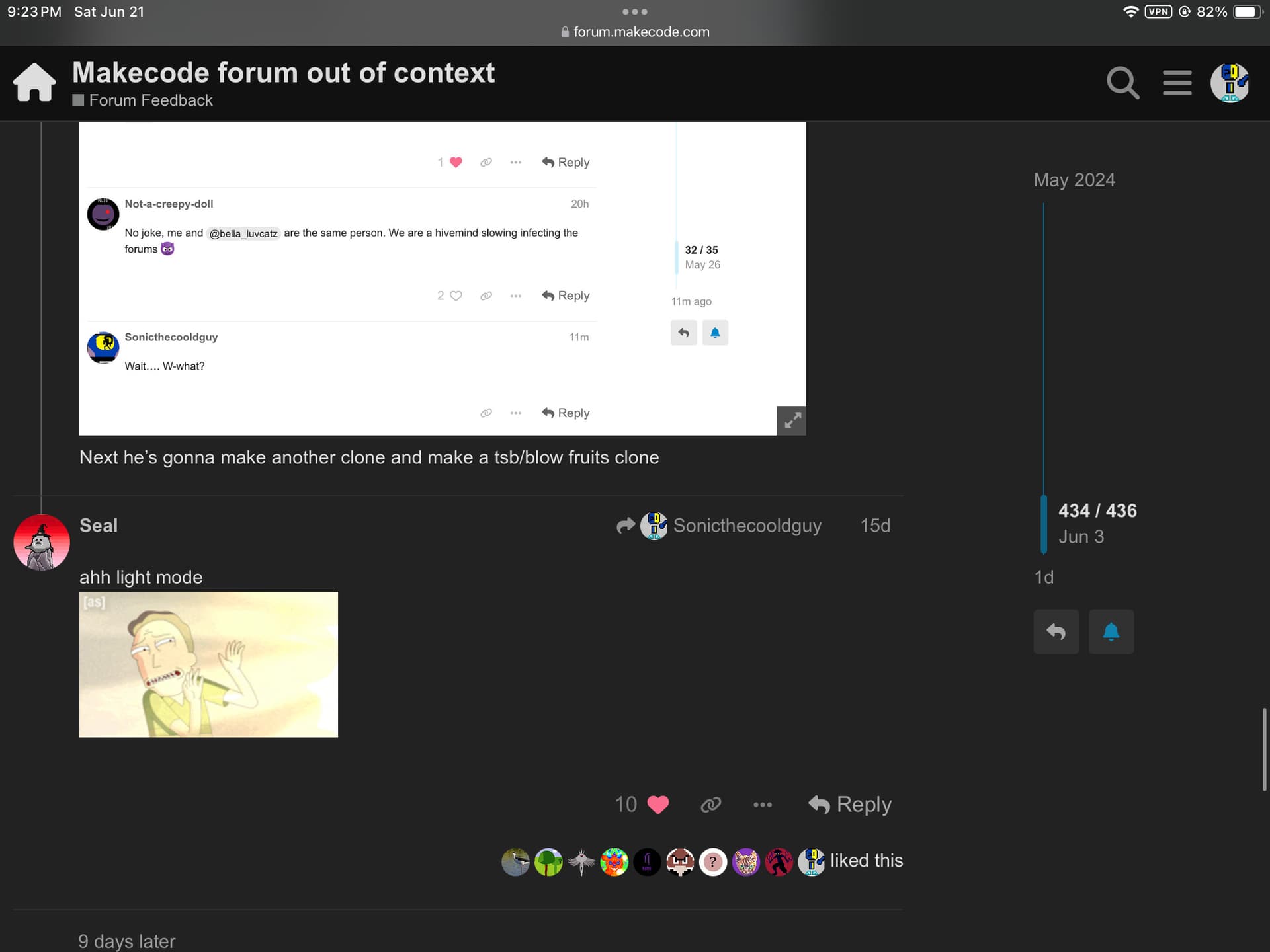
Task: Toggle the heart like on Seal's post
Action: click(x=657, y=805)
